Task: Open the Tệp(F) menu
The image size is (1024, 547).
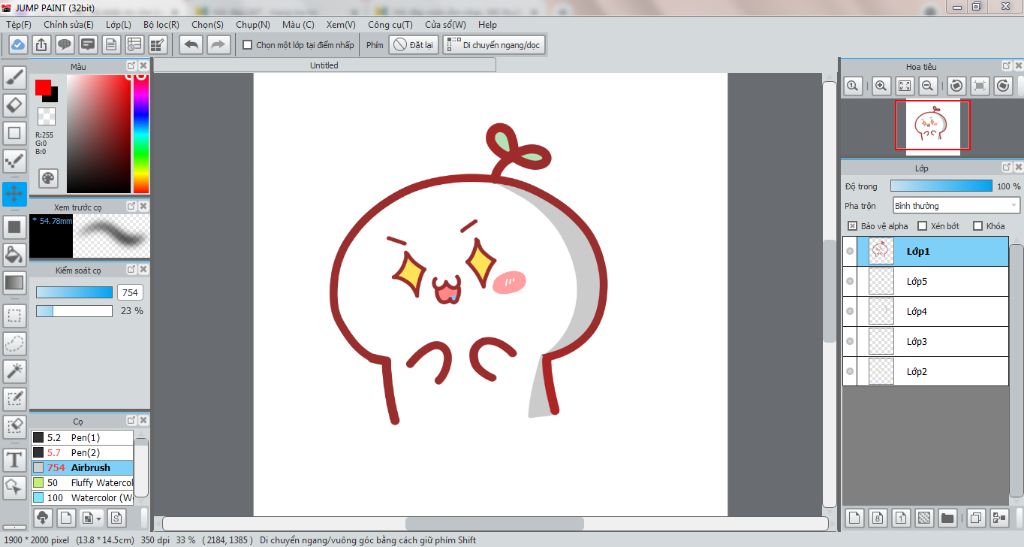Action: tap(18, 24)
